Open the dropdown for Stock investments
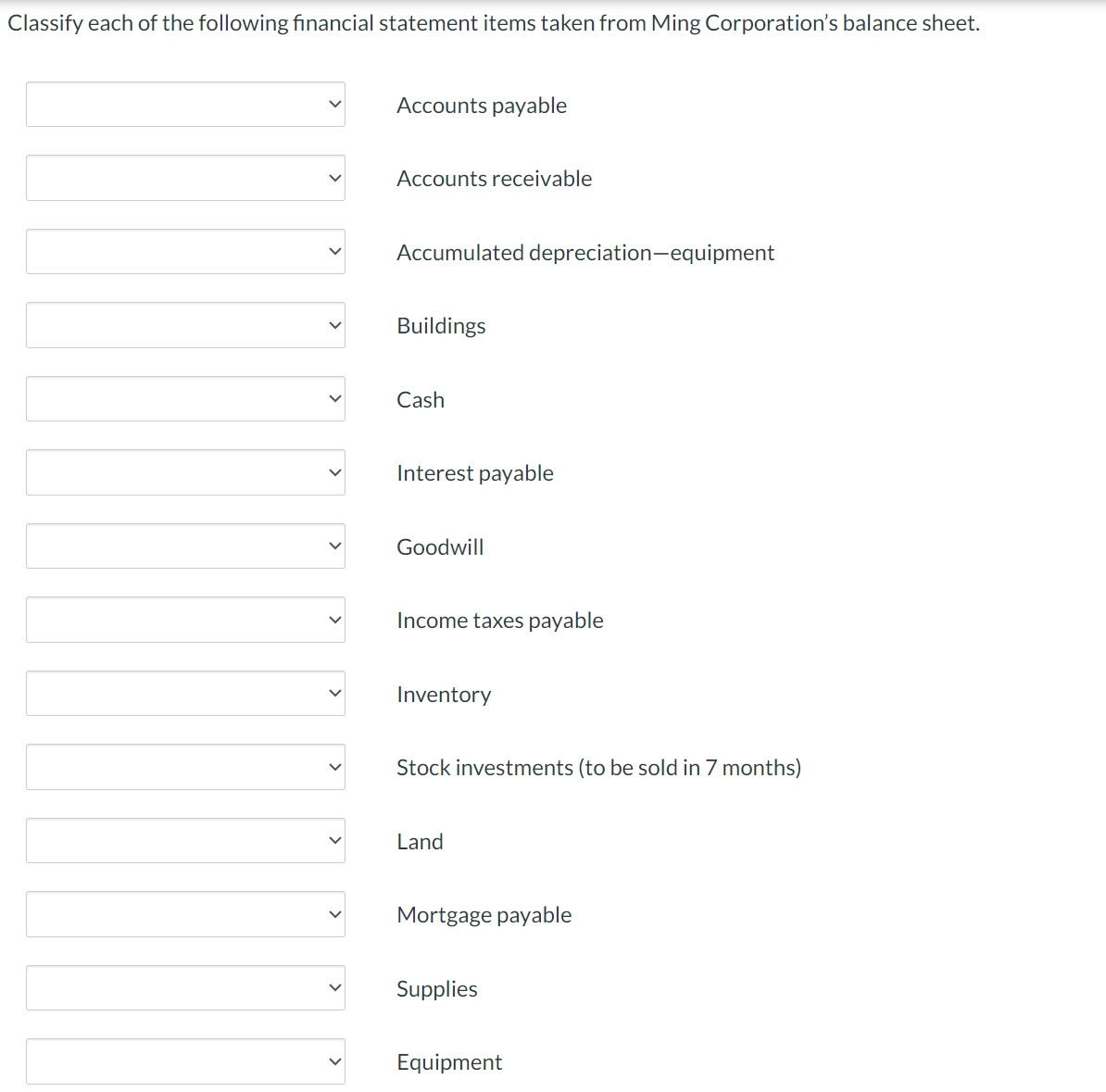 click(x=184, y=766)
